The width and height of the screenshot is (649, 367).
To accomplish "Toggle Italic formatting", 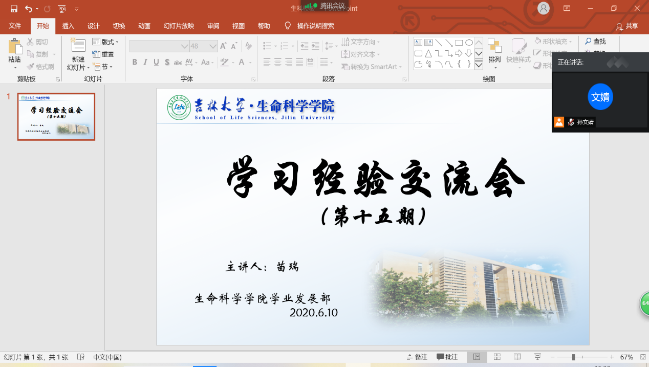I will (145, 62).
